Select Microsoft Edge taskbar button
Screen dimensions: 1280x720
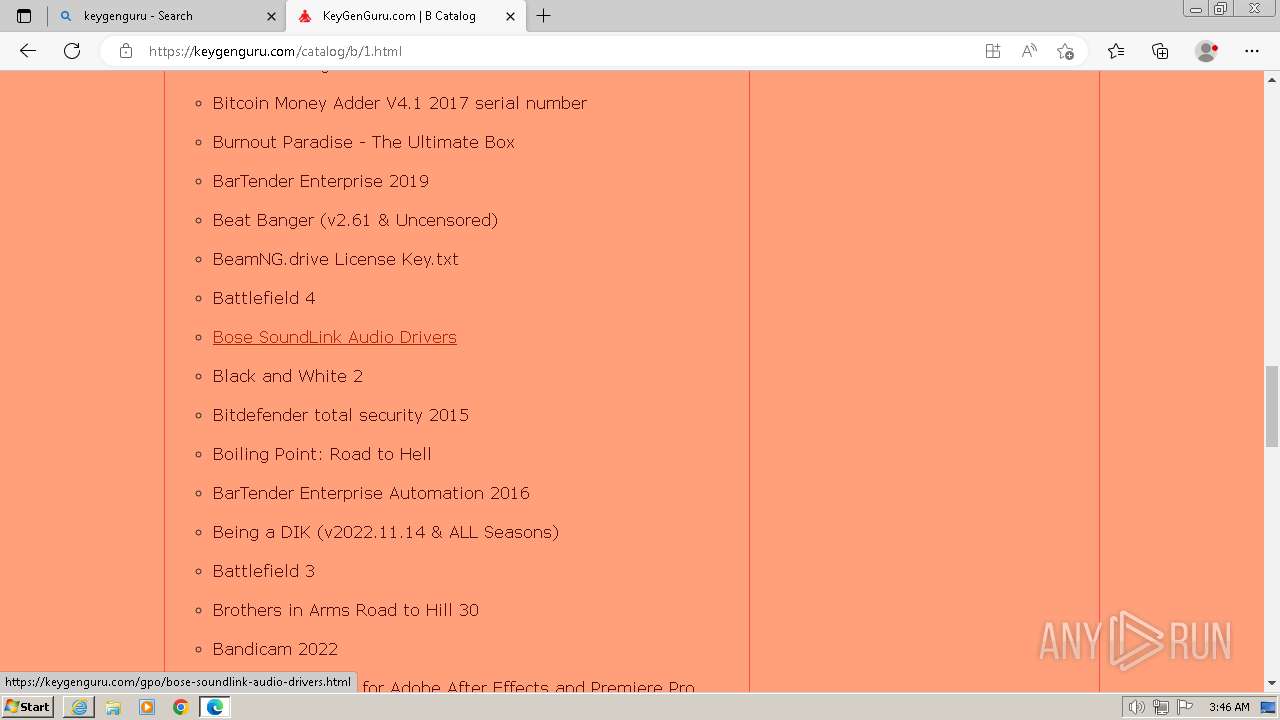[x=214, y=707]
